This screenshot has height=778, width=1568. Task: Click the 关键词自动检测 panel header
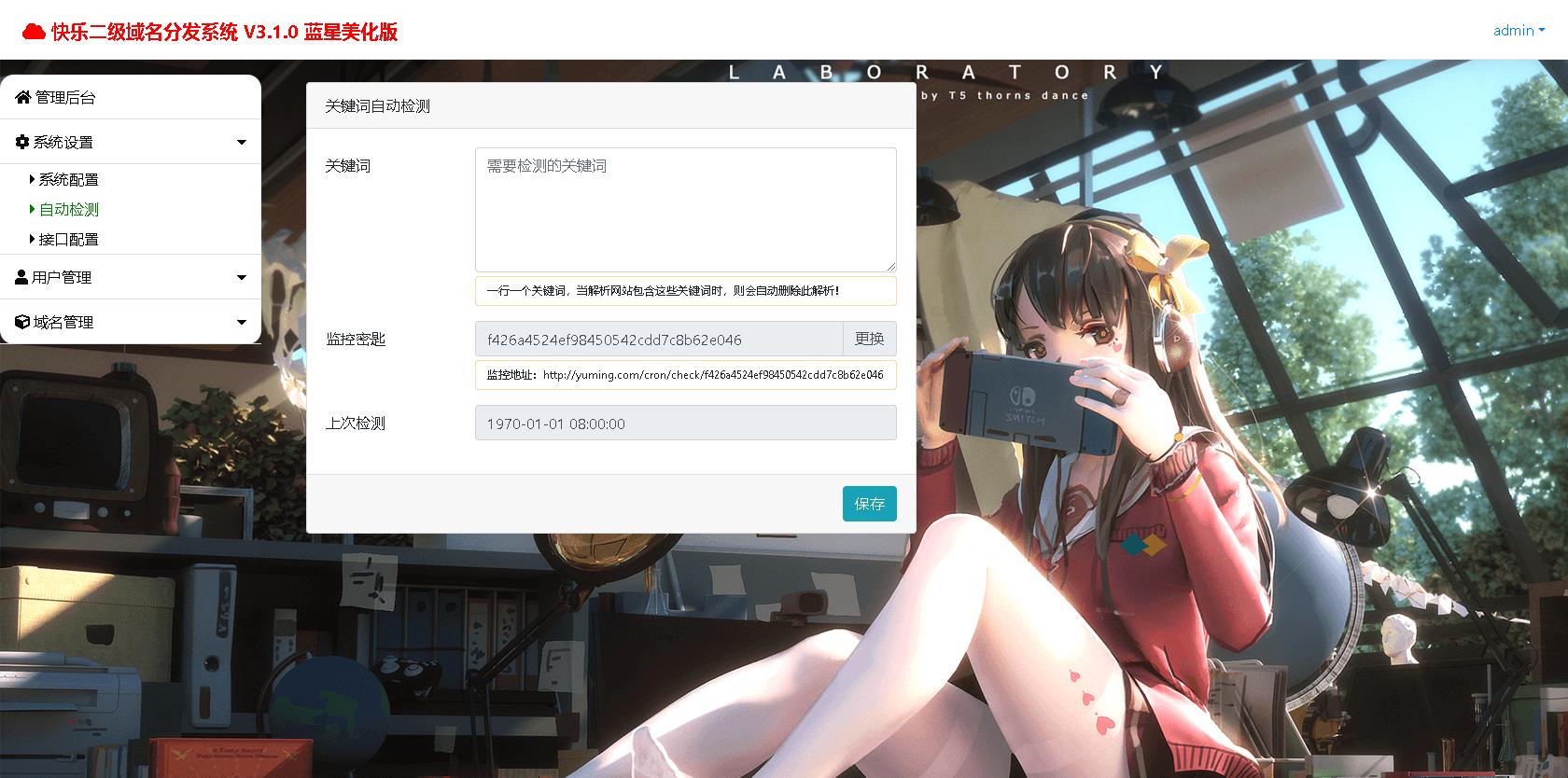[611, 105]
